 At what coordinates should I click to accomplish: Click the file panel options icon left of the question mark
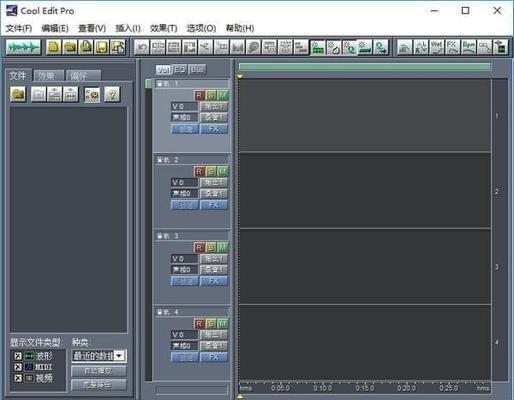click(92, 94)
